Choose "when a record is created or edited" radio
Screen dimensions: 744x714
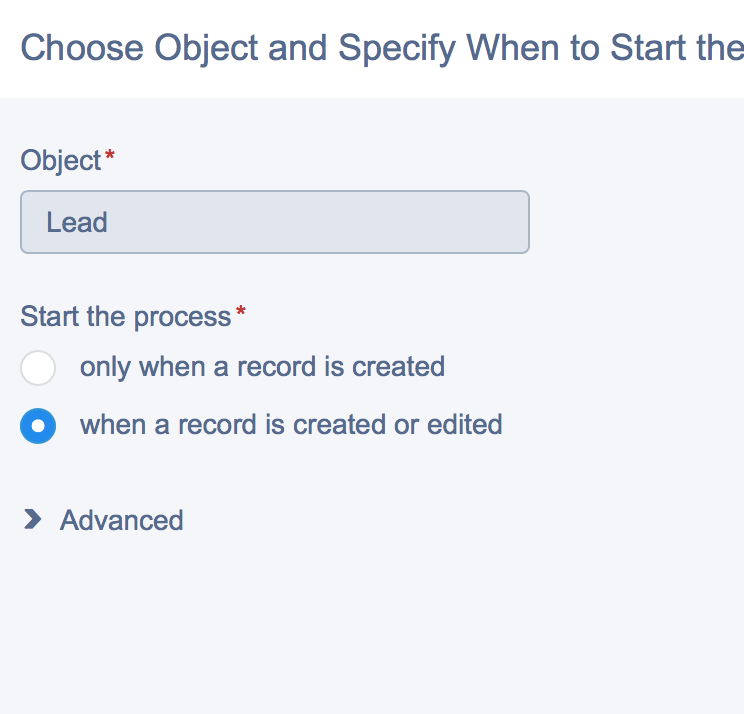click(38, 426)
